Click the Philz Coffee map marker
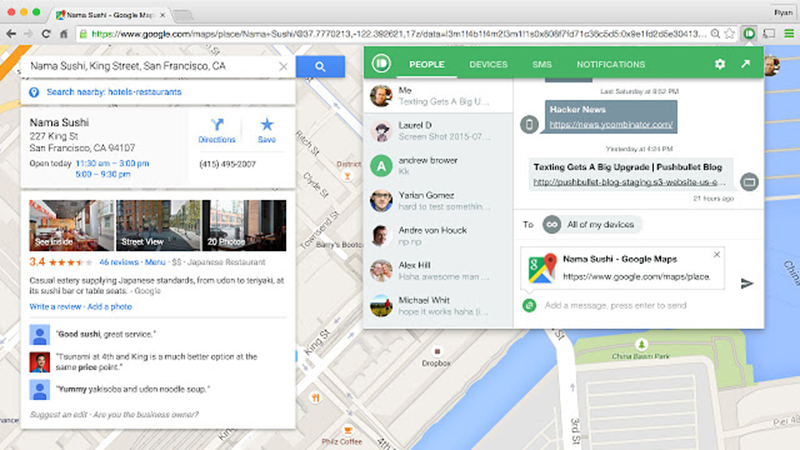Screen dimensions: 800x450 pos(348,430)
